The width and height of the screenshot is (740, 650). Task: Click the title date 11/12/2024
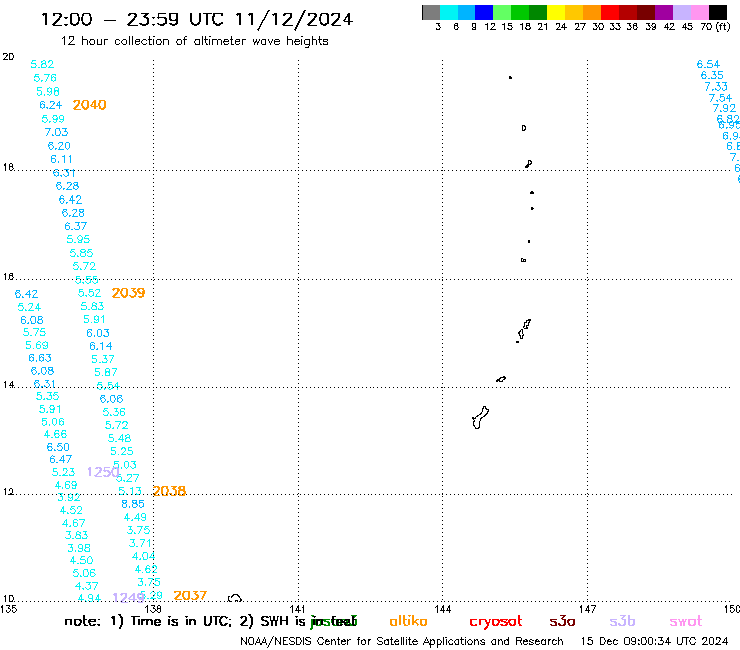tap(294, 19)
